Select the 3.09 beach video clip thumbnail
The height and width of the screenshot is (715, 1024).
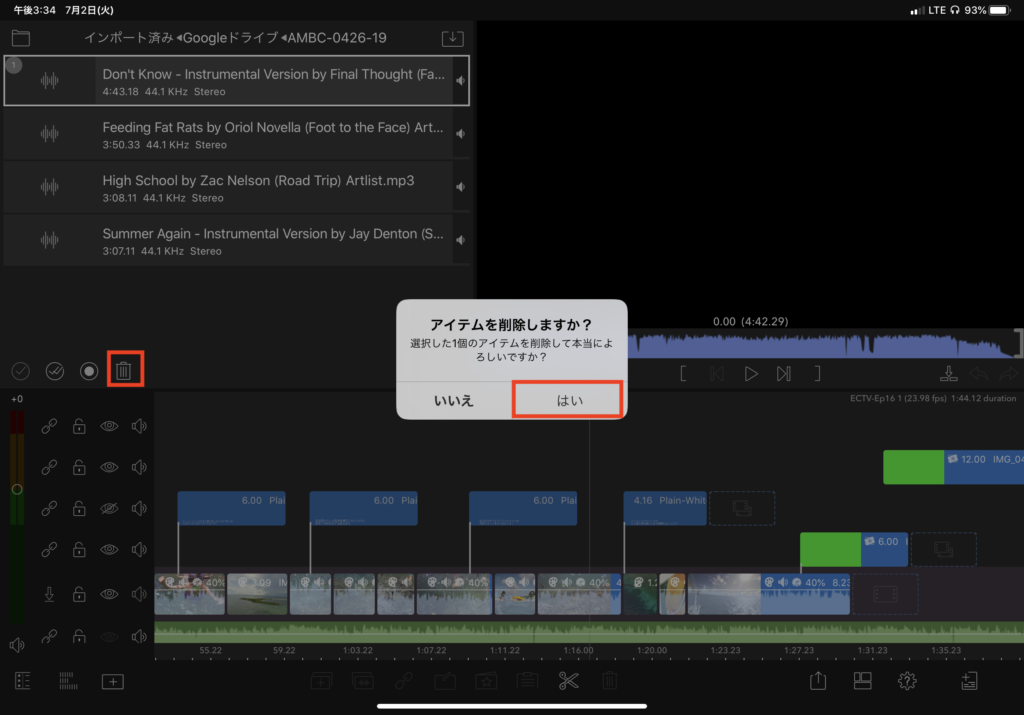click(x=257, y=594)
